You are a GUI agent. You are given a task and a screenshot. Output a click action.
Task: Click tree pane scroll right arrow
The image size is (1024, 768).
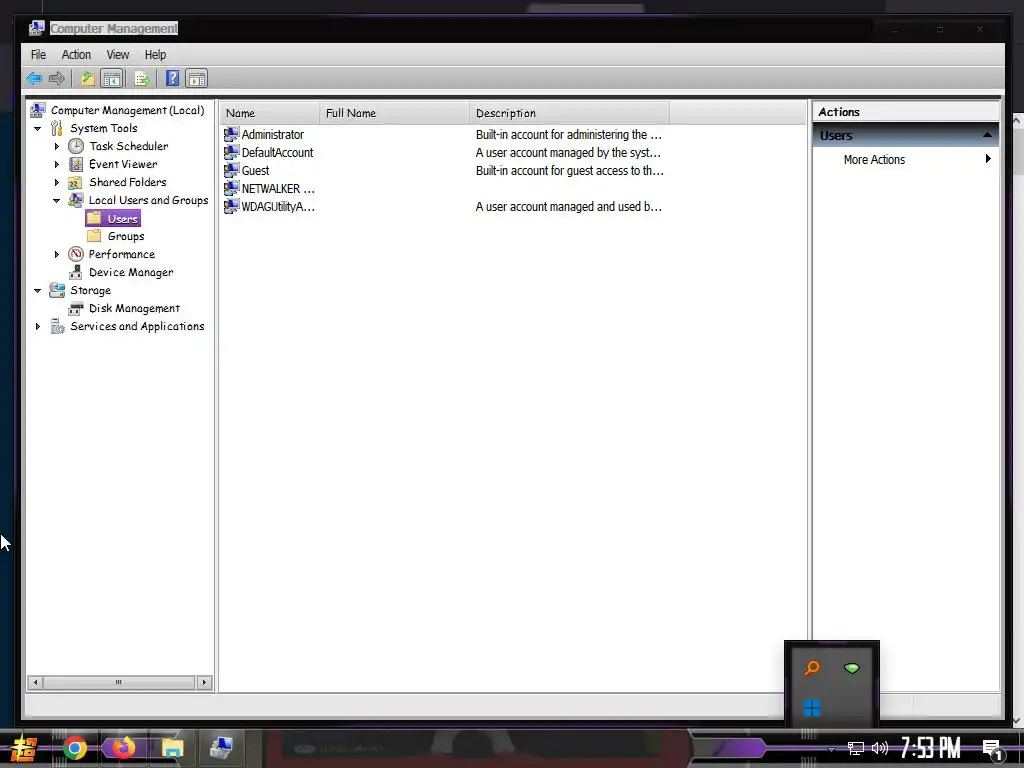(x=204, y=682)
